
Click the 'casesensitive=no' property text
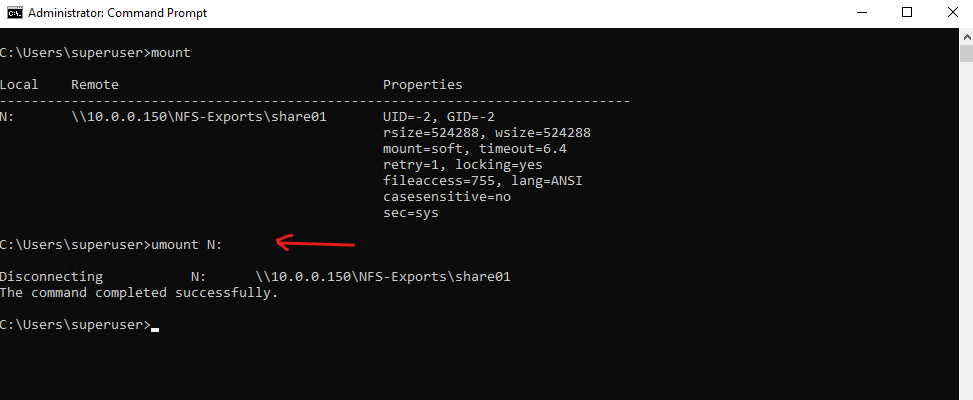[447, 197]
